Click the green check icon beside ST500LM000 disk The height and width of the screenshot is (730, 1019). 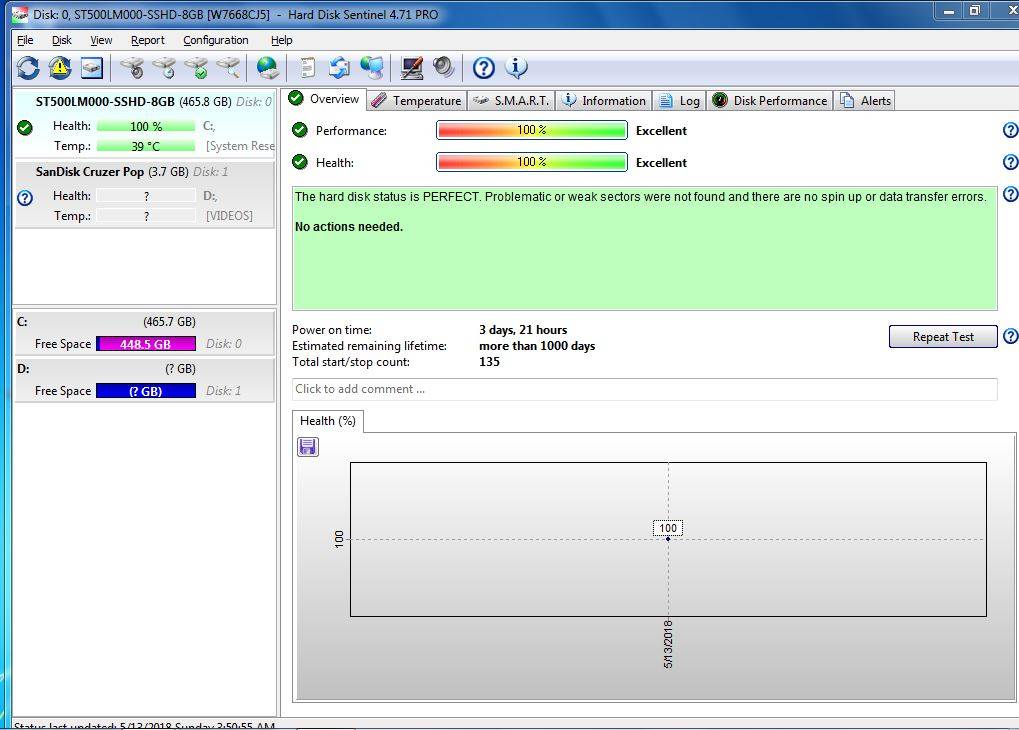click(x=25, y=127)
